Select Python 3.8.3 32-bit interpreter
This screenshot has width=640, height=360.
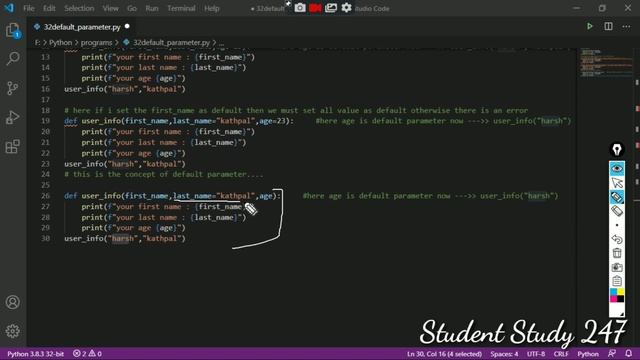click(x=36, y=354)
